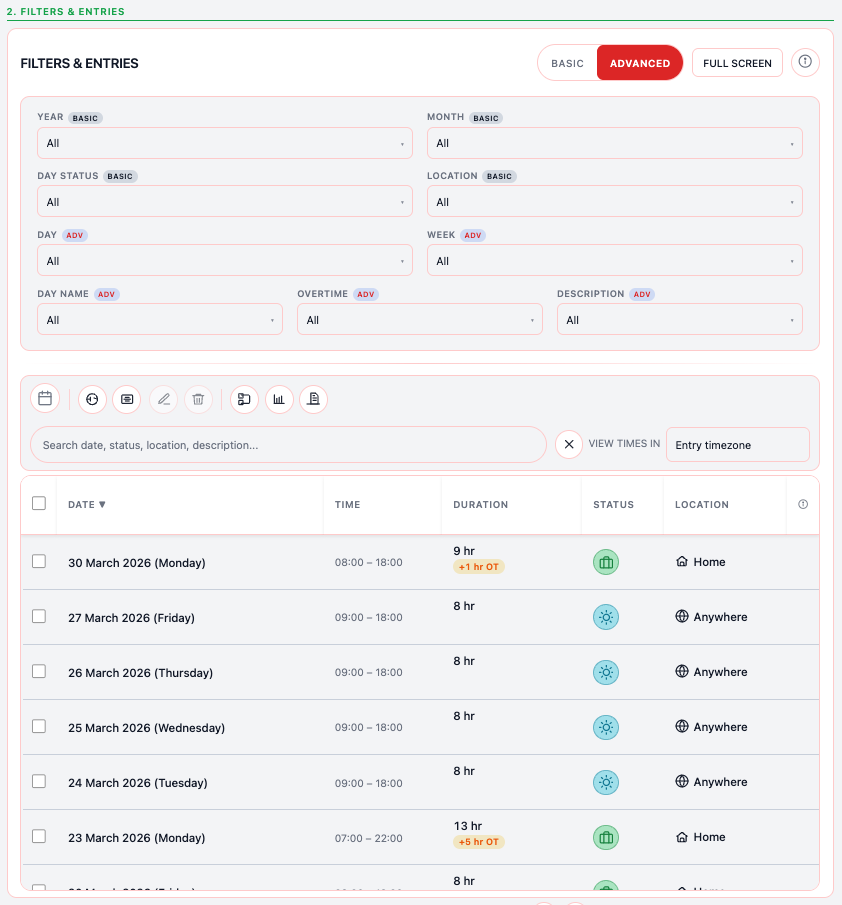Click the calendar icon in the toolbar
This screenshot has height=905, width=842.
tap(45, 399)
